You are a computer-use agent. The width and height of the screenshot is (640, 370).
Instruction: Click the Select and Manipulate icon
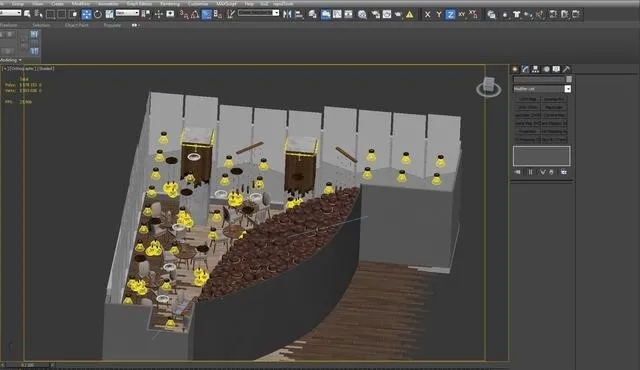158,14
